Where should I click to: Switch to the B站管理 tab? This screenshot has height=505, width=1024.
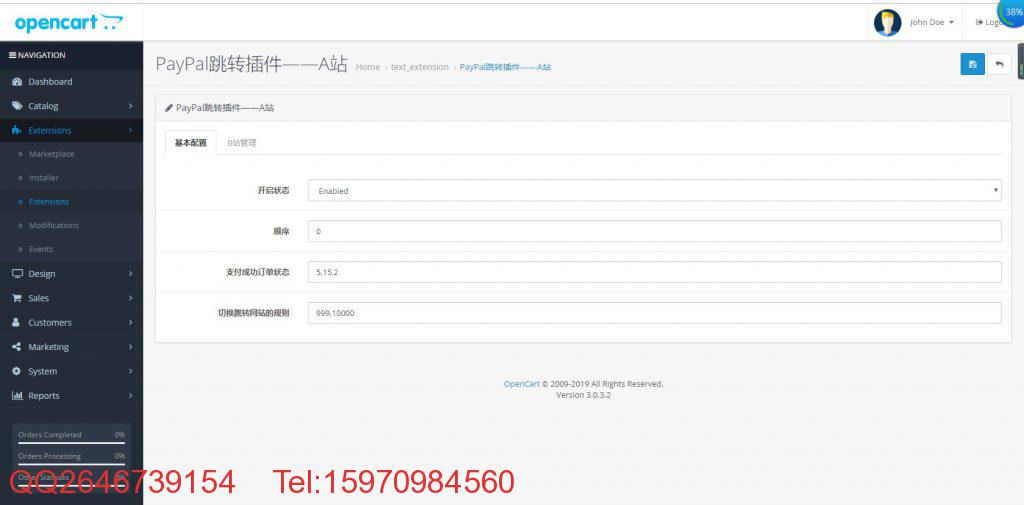pos(242,142)
